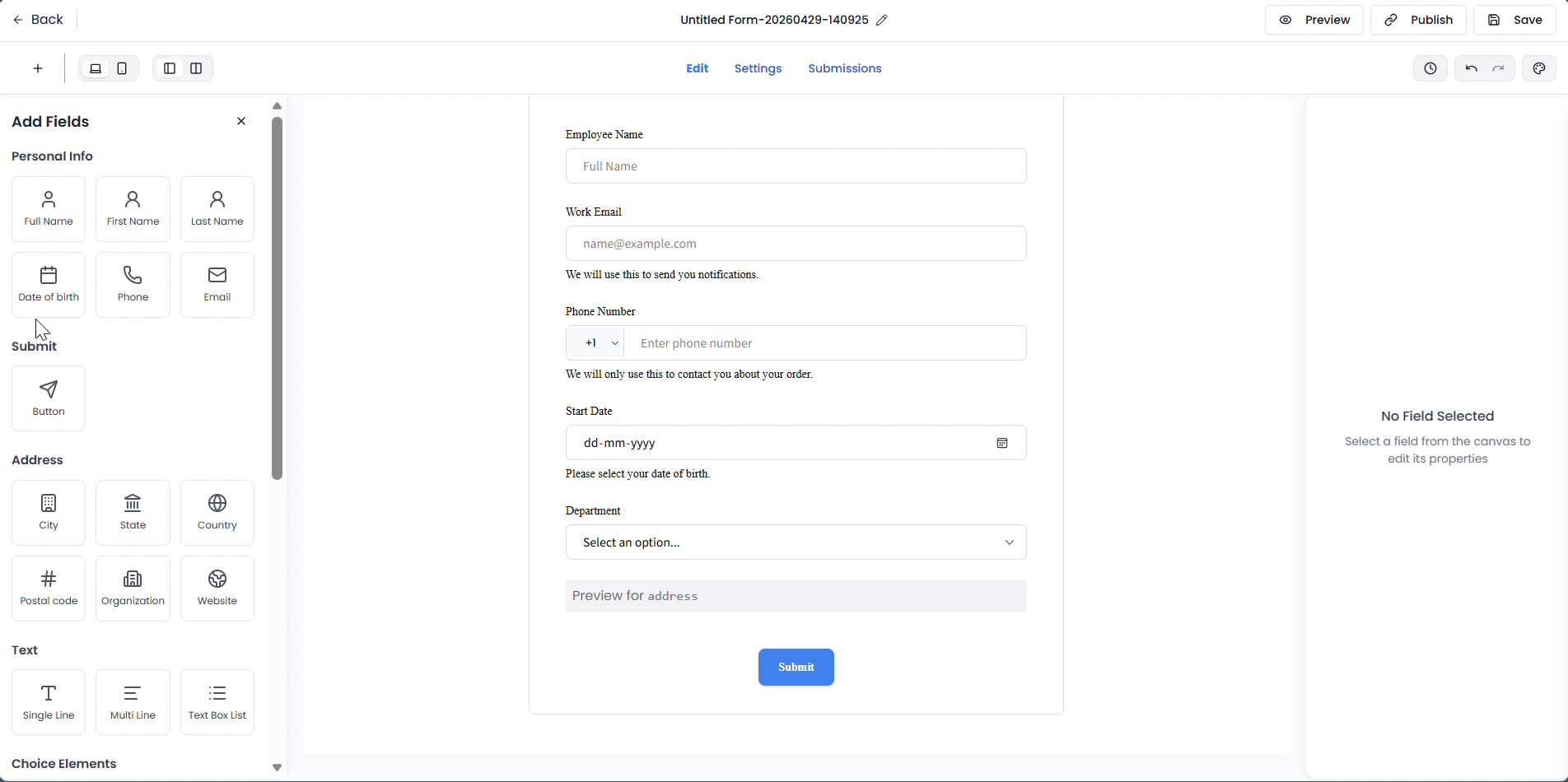Viewport: 1568px width, 782px height.
Task: Add the City field
Action: pos(49,513)
